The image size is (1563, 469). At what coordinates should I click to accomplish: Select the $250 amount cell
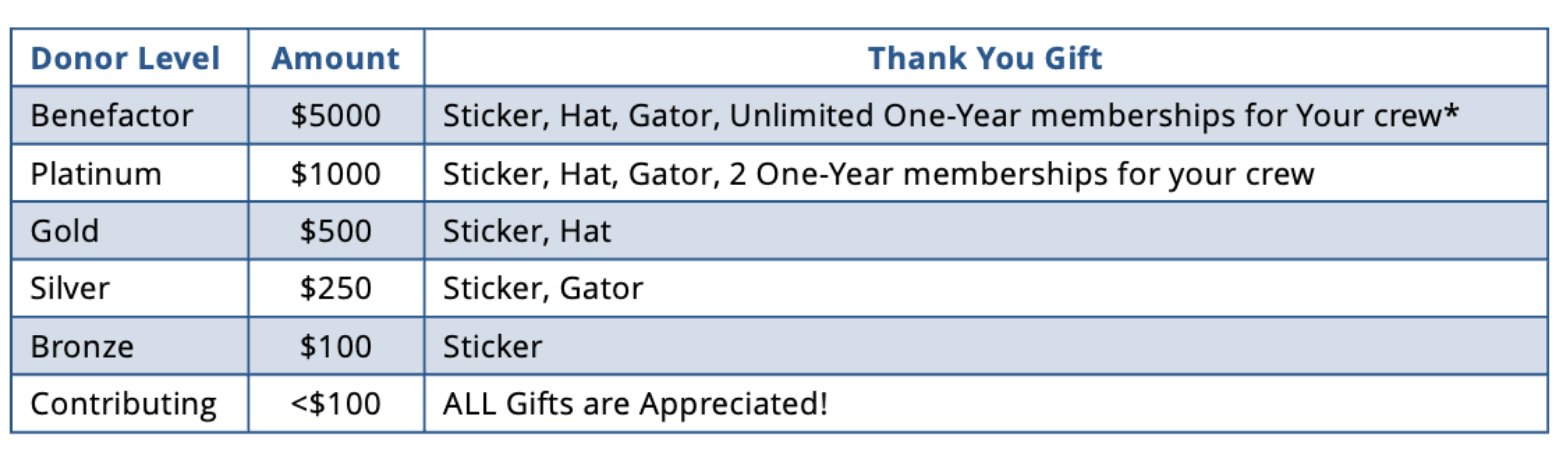pyautogui.click(x=336, y=289)
